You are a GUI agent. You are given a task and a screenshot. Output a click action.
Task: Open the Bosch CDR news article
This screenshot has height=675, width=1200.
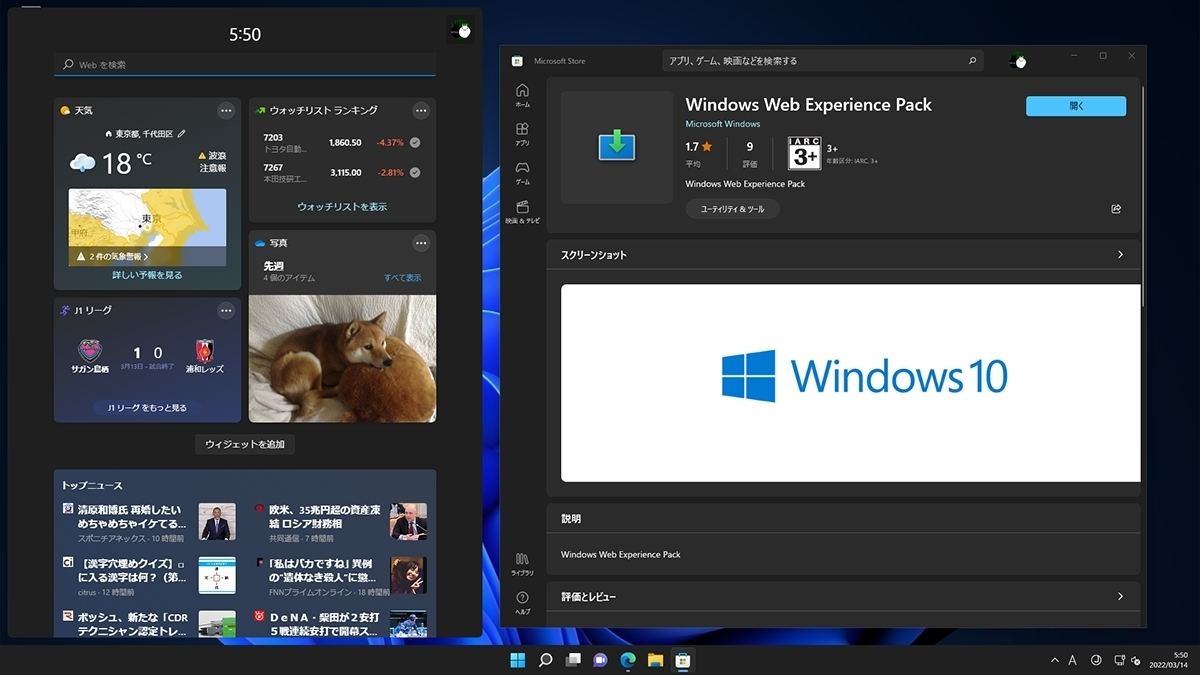click(x=132, y=623)
